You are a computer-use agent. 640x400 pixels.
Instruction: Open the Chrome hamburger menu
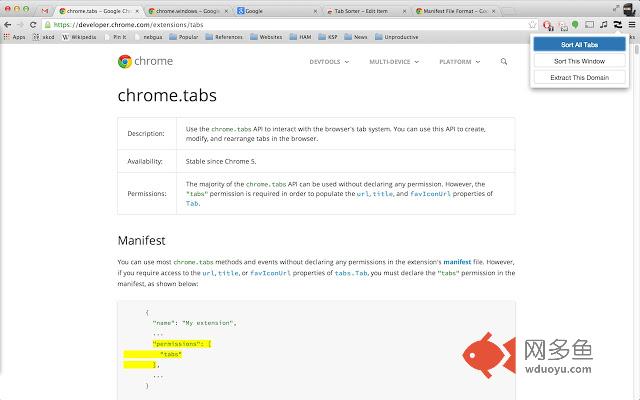631,23
